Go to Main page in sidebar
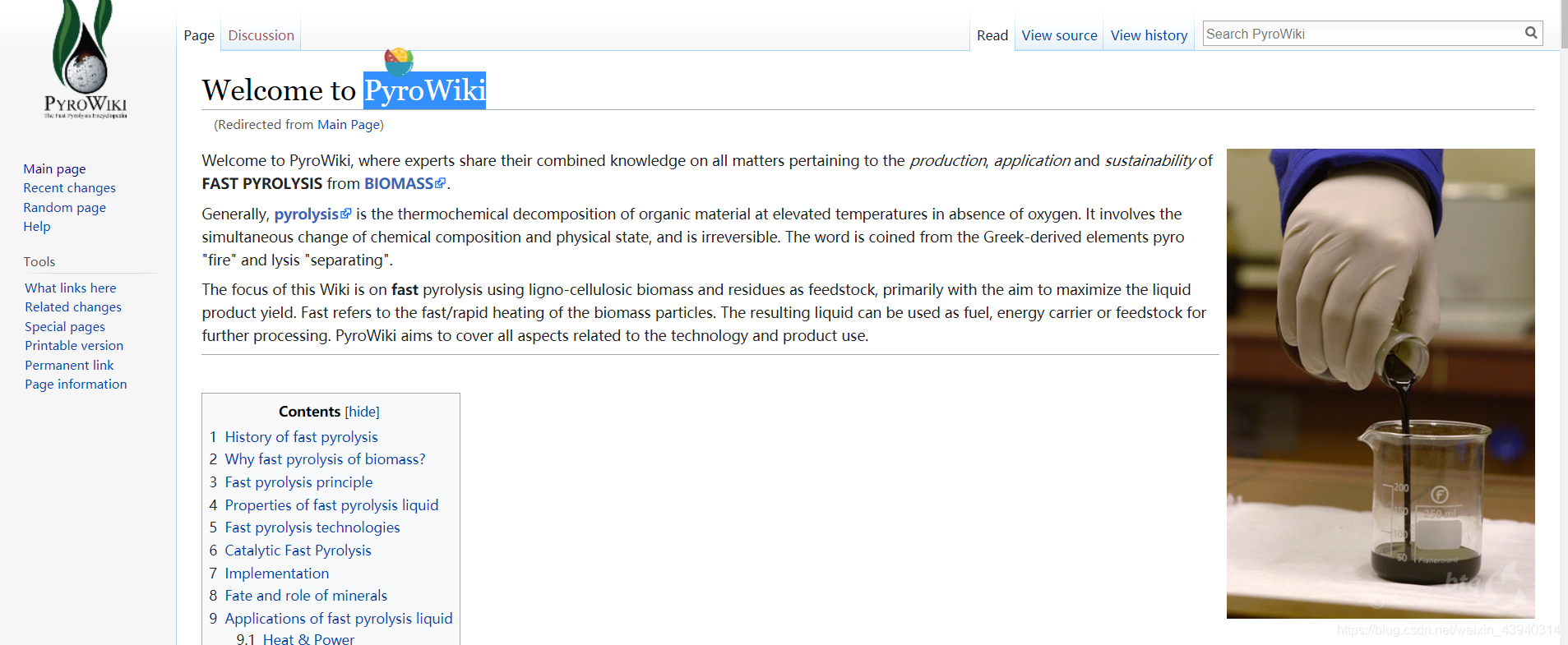Viewport: 1568px width, 645px height. [x=54, y=168]
